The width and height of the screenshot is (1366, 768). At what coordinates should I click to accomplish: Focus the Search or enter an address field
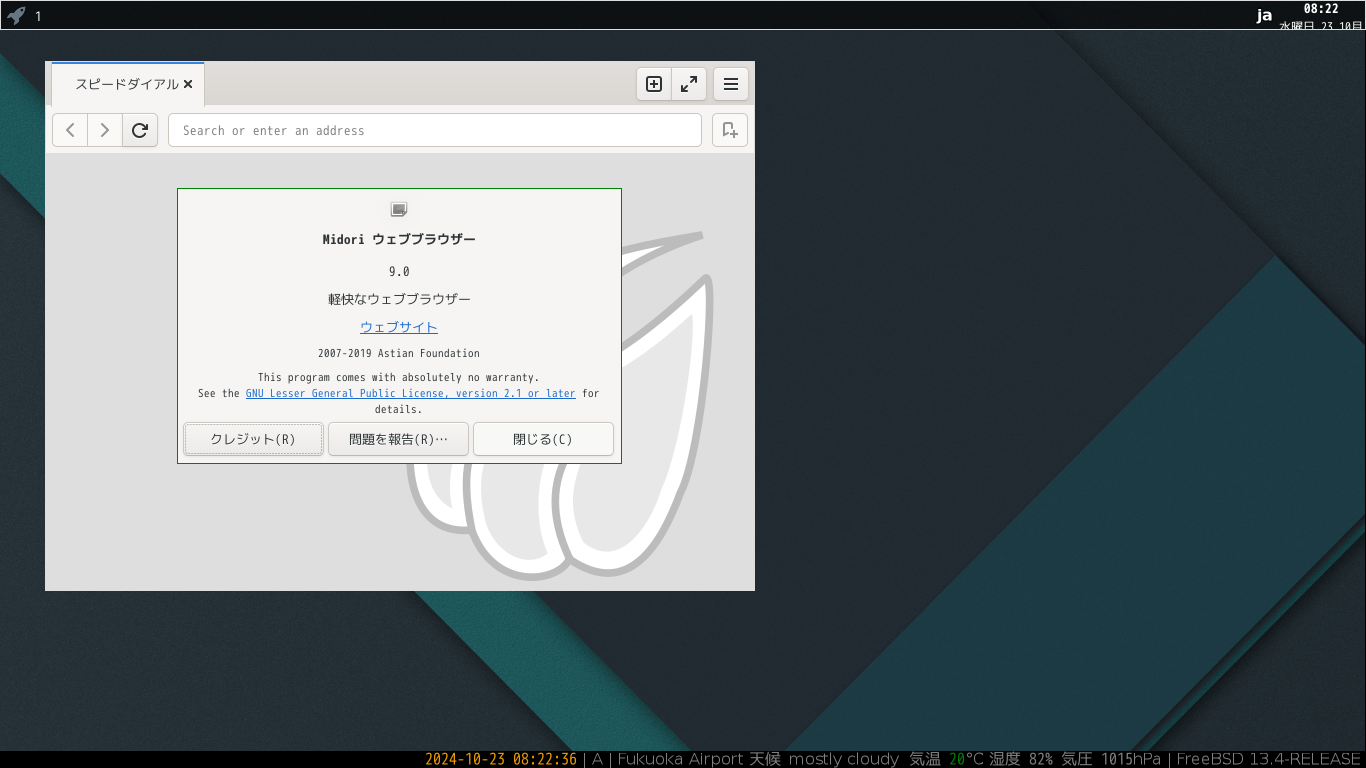(435, 130)
